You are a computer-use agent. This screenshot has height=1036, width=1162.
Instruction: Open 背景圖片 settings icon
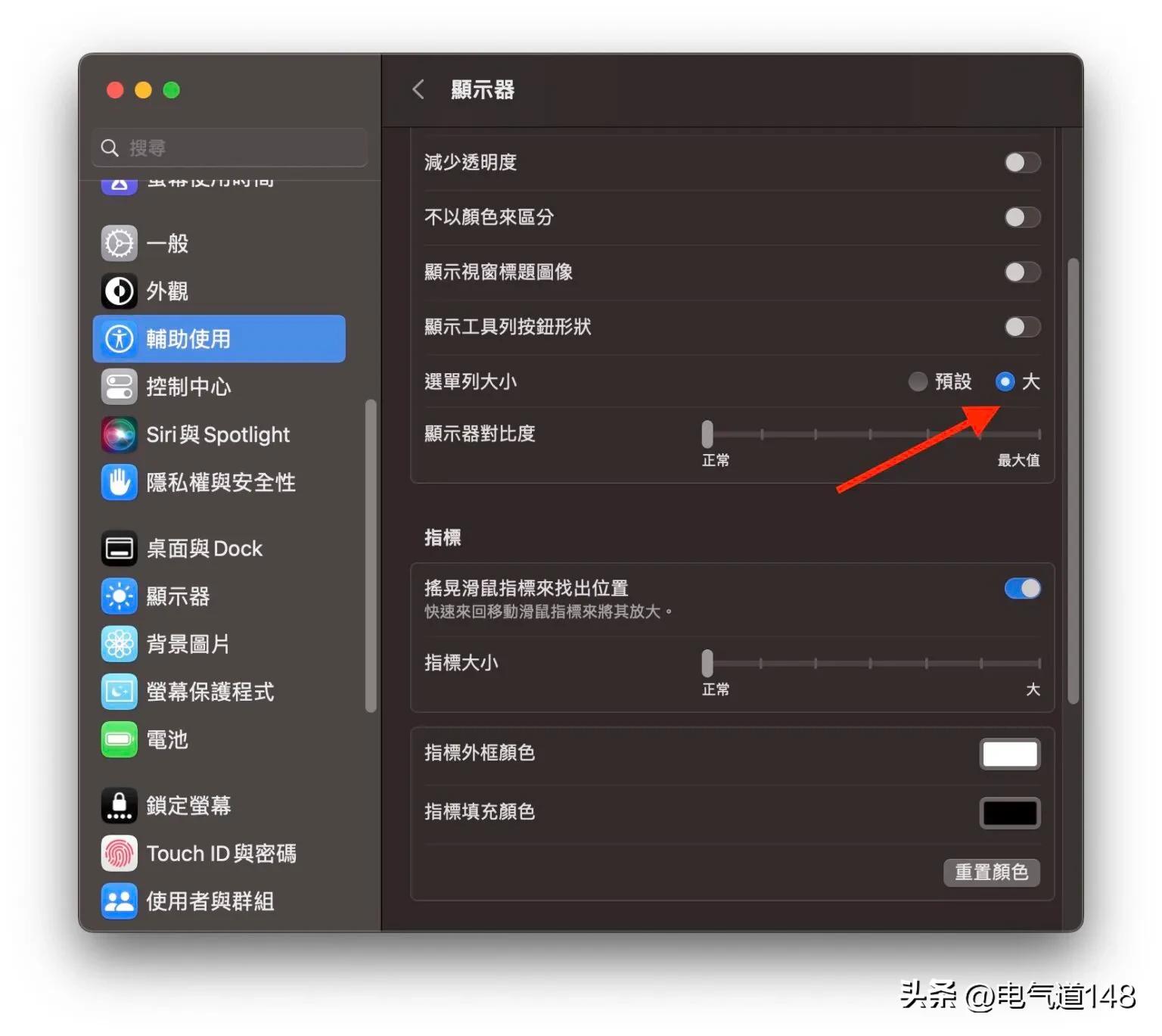tap(119, 644)
